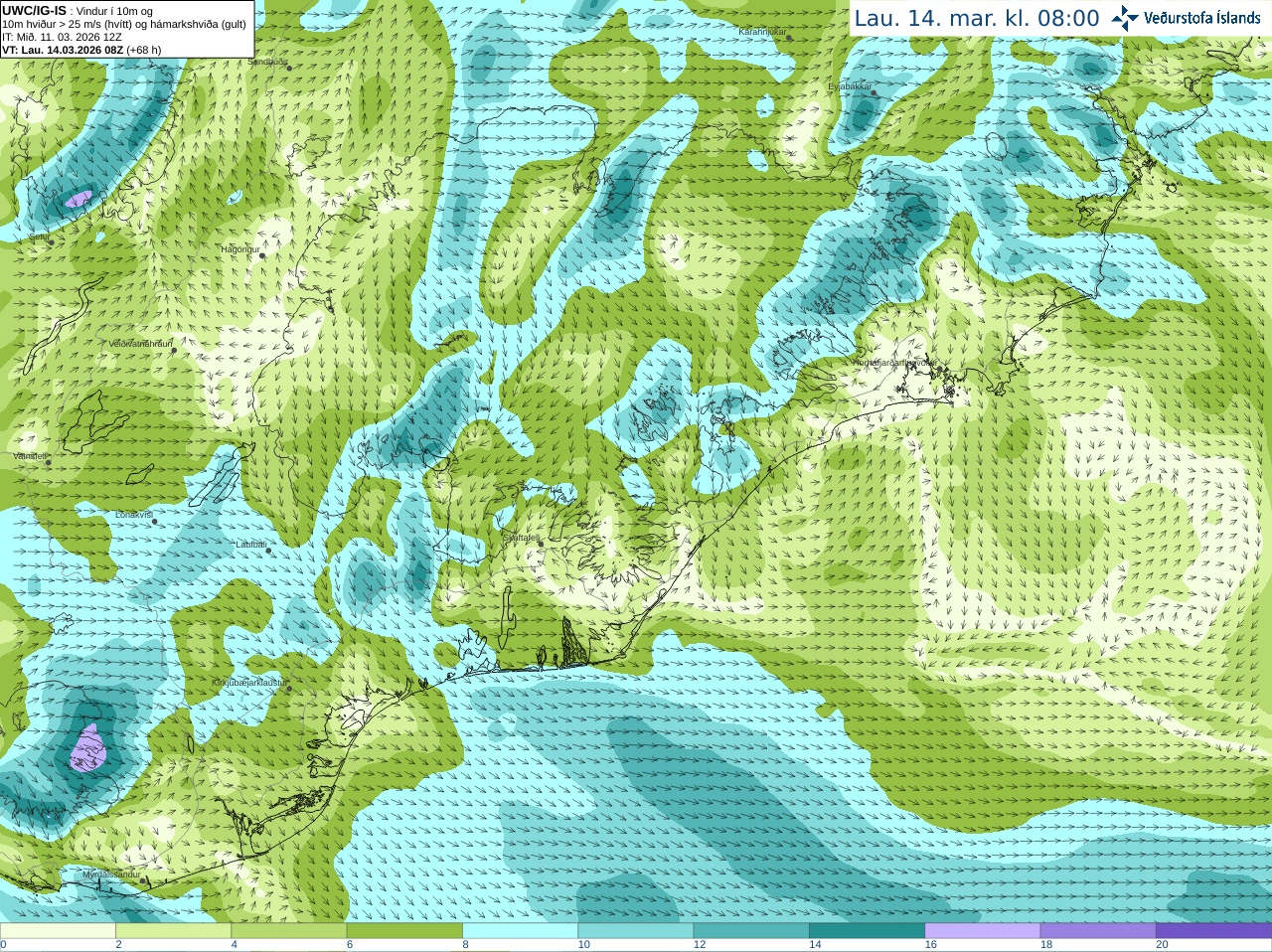Pick the 0–2 m/s pale yellow legend swatch

tap(58, 931)
